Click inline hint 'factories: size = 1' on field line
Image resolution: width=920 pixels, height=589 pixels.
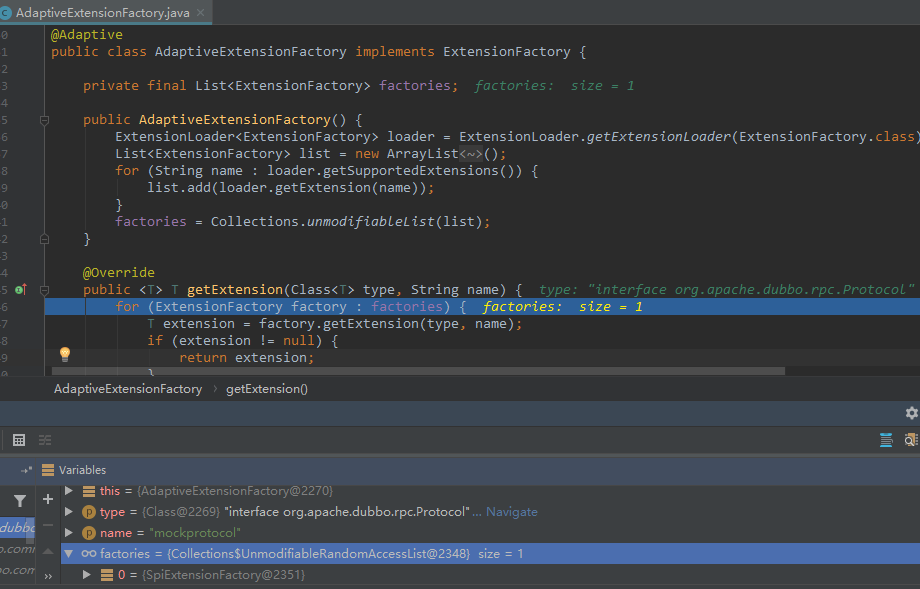[x=554, y=86]
